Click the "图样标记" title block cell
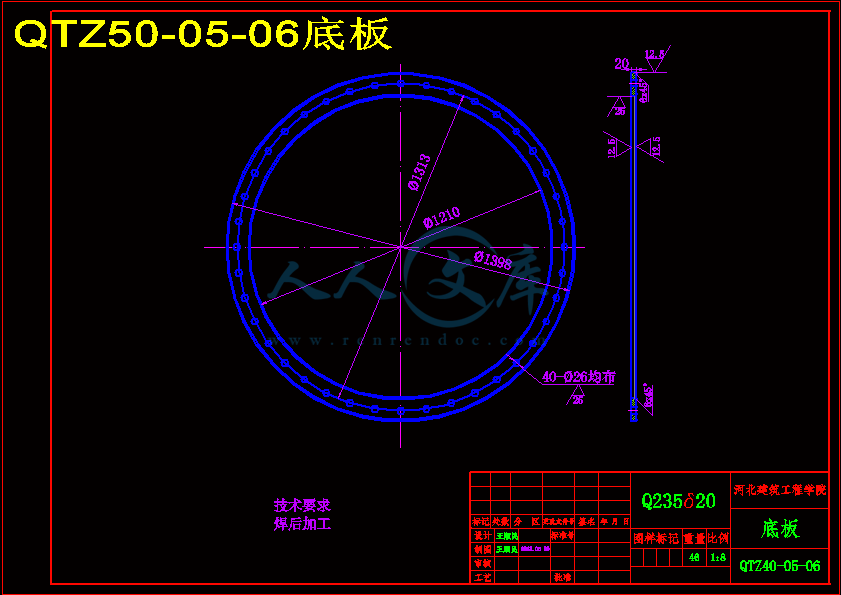841x595 pixels. [x=656, y=539]
